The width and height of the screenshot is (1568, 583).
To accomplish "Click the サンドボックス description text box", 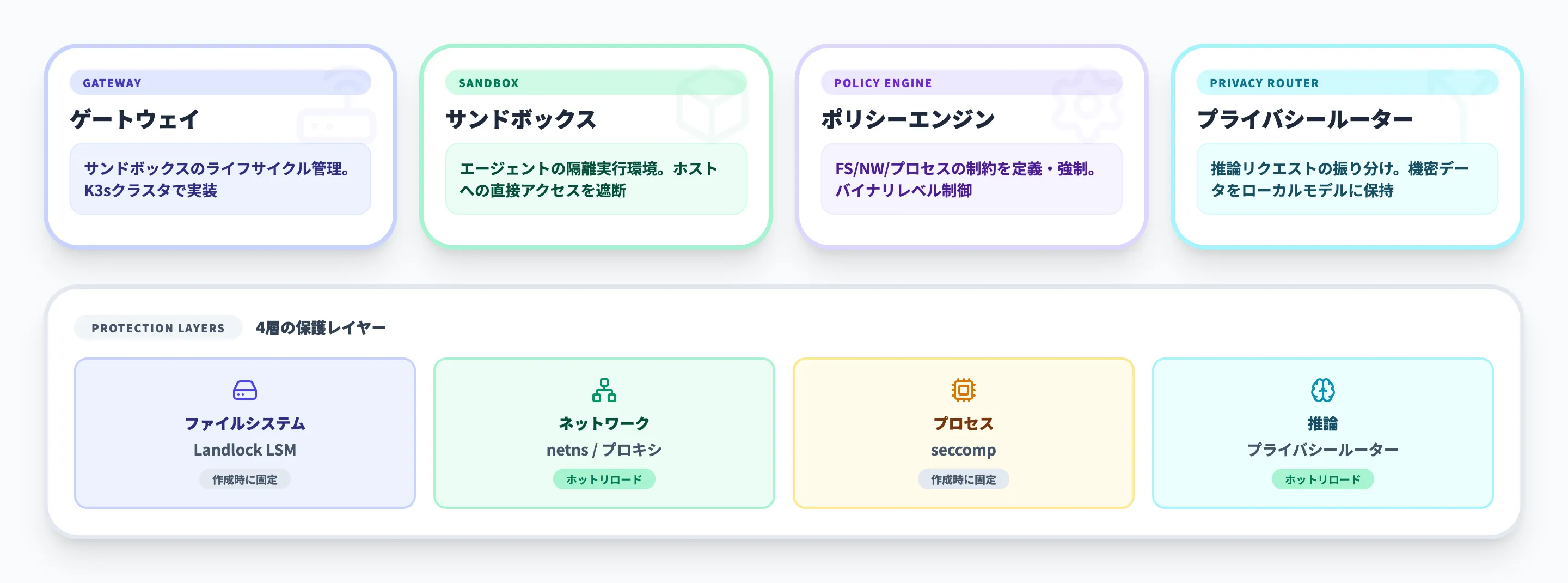I will pyautogui.click(x=595, y=179).
